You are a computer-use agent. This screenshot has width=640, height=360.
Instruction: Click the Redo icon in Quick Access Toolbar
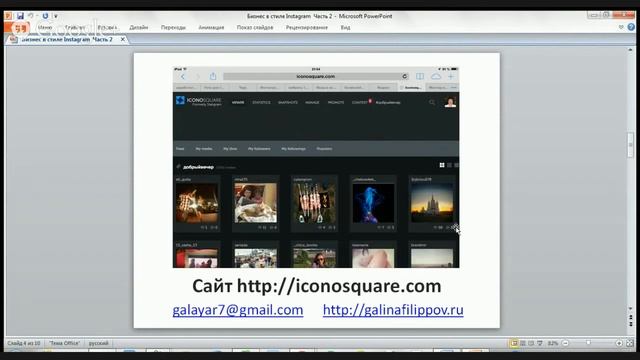tap(45, 16)
